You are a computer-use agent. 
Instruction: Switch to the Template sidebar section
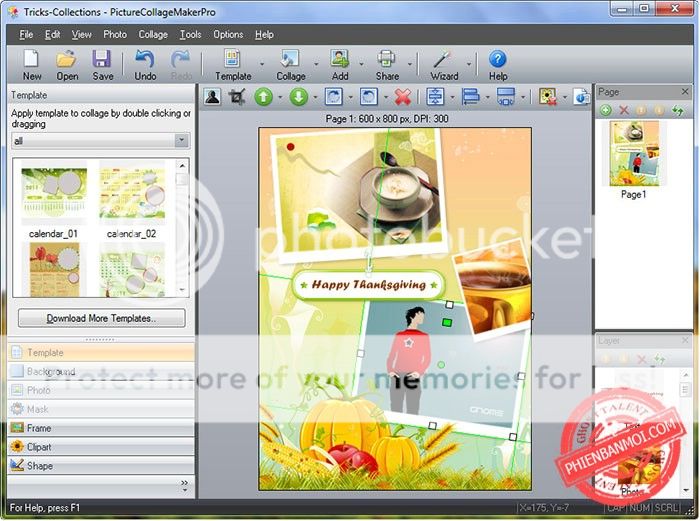(101, 352)
